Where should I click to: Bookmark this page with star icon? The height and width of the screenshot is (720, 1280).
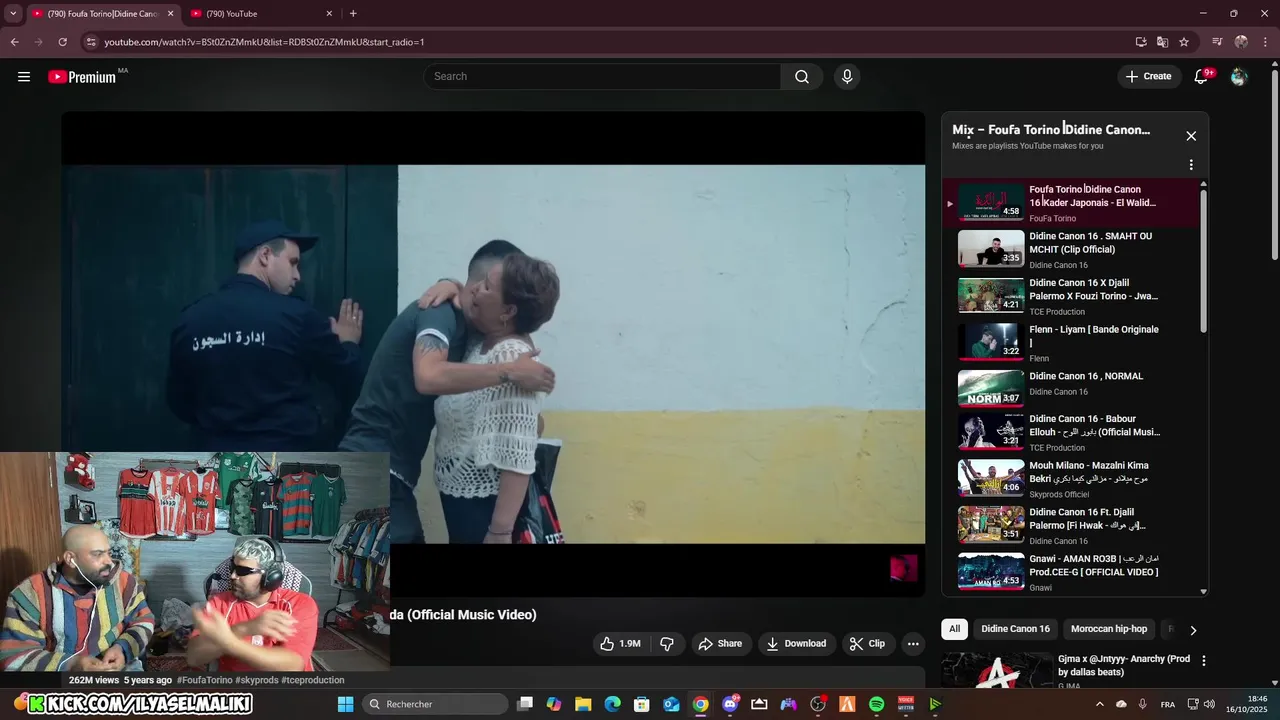(x=1184, y=42)
